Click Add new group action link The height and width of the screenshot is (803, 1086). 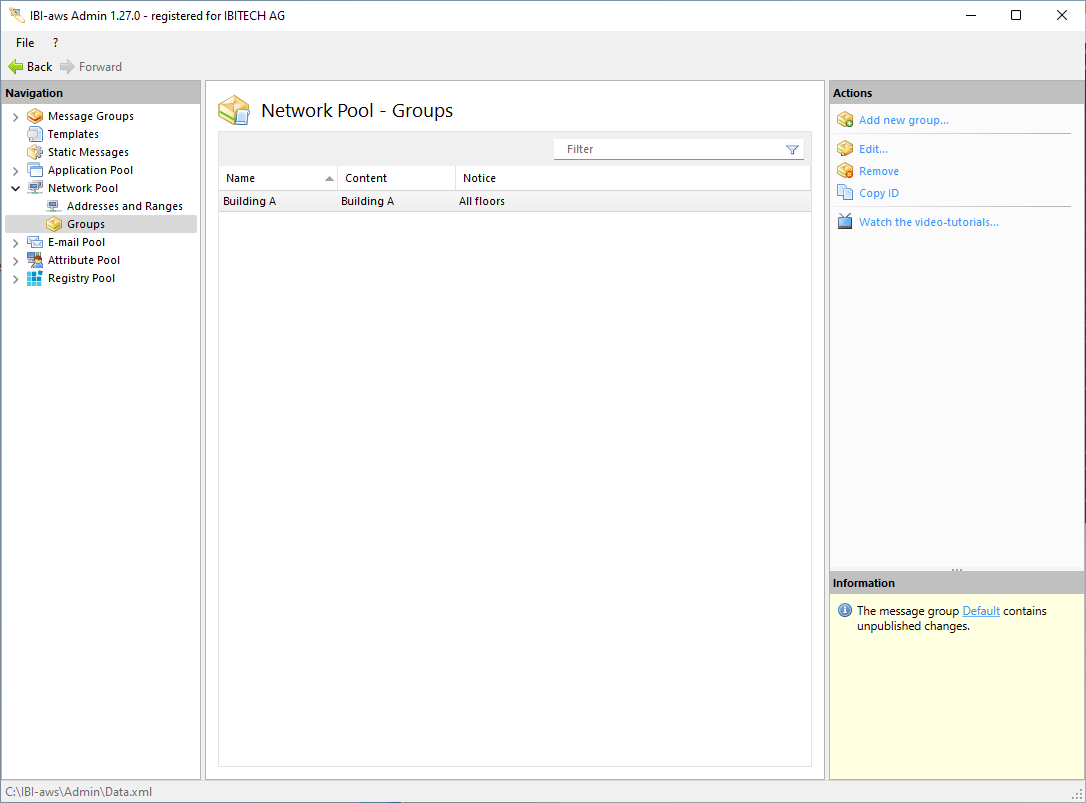pos(903,120)
